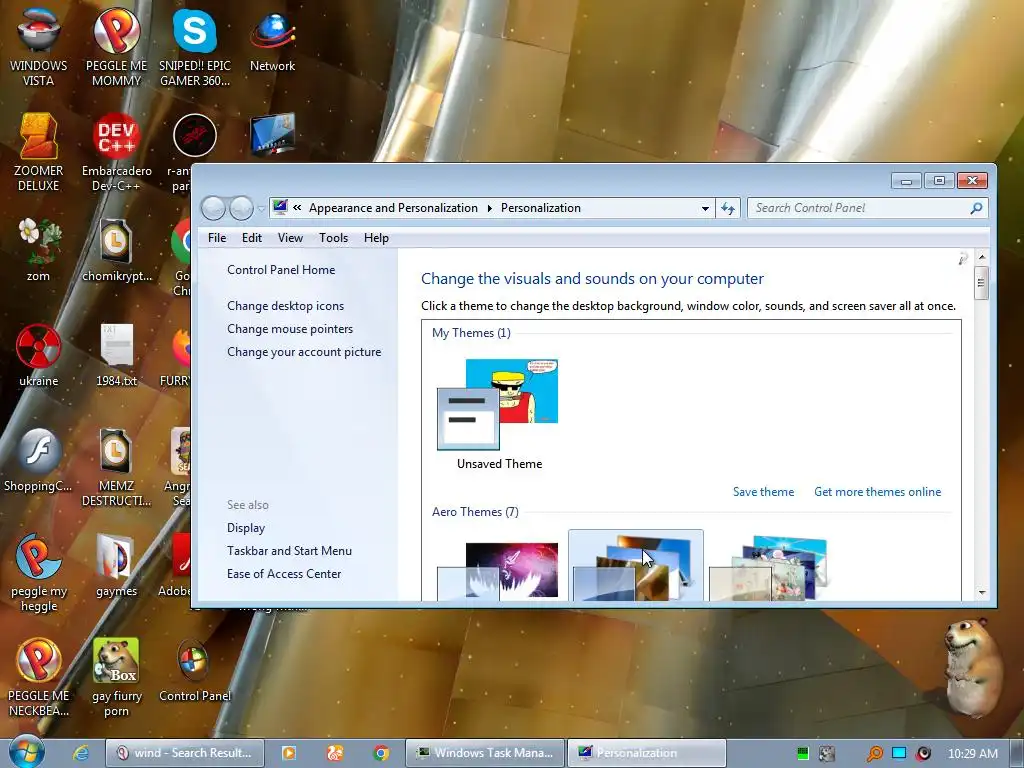Image resolution: width=1024 pixels, height=768 pixels.
Task: Refresh the Control Panel address bar
Action: coord(728,208)
